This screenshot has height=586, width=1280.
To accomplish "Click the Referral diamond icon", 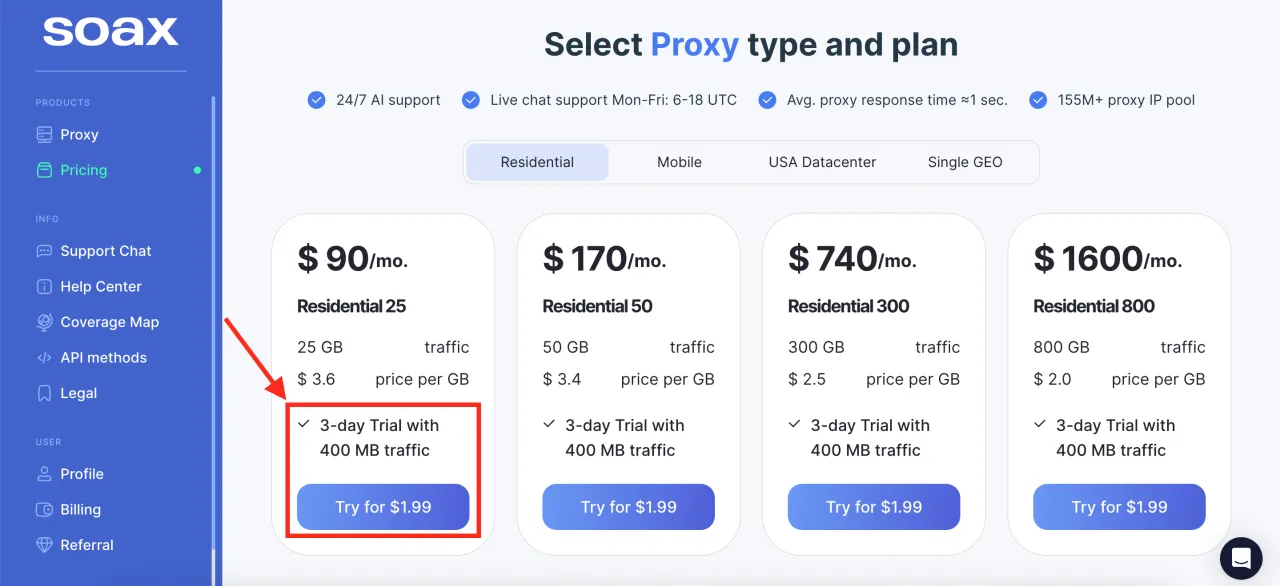I will [44, 545].
